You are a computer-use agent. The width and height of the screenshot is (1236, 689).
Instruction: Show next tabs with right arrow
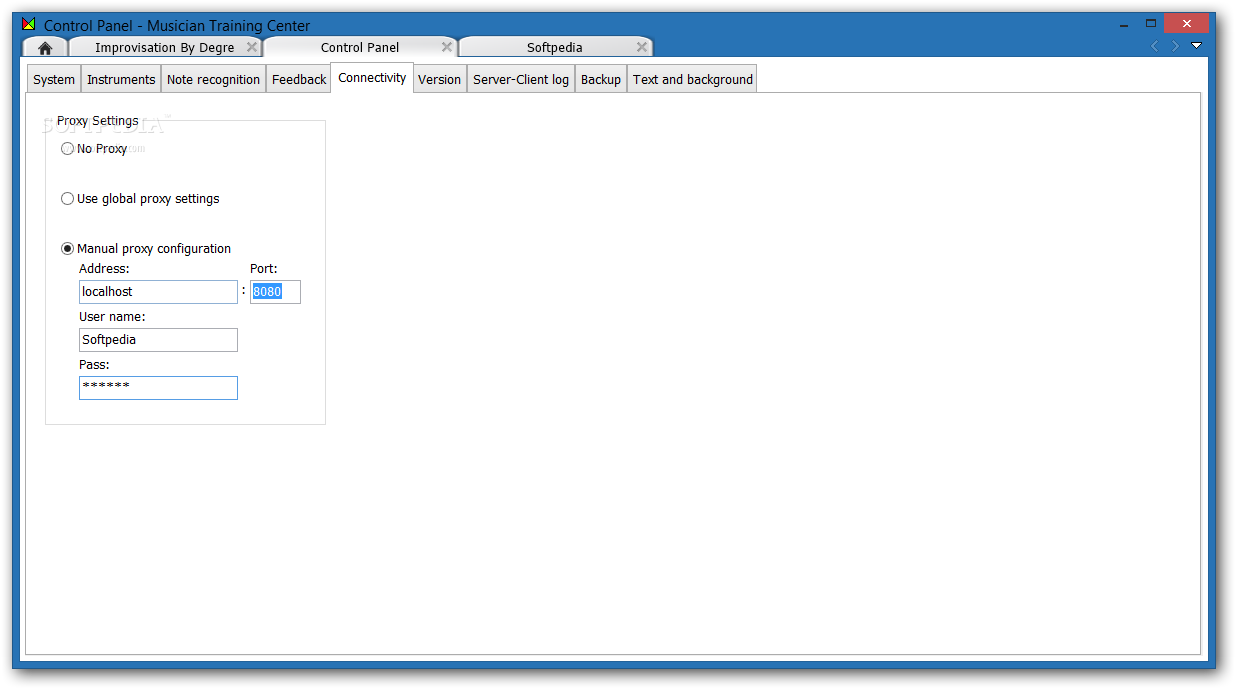click(x=1175, y=46)
